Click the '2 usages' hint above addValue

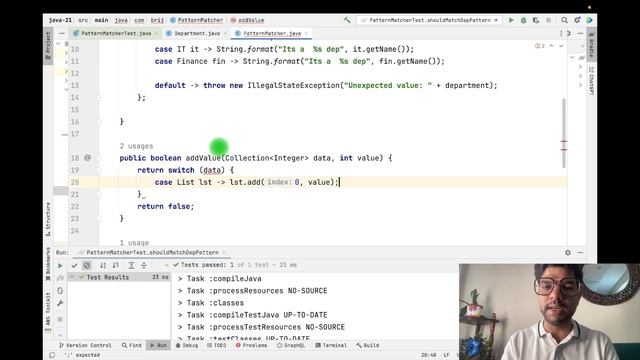[136, 146]
